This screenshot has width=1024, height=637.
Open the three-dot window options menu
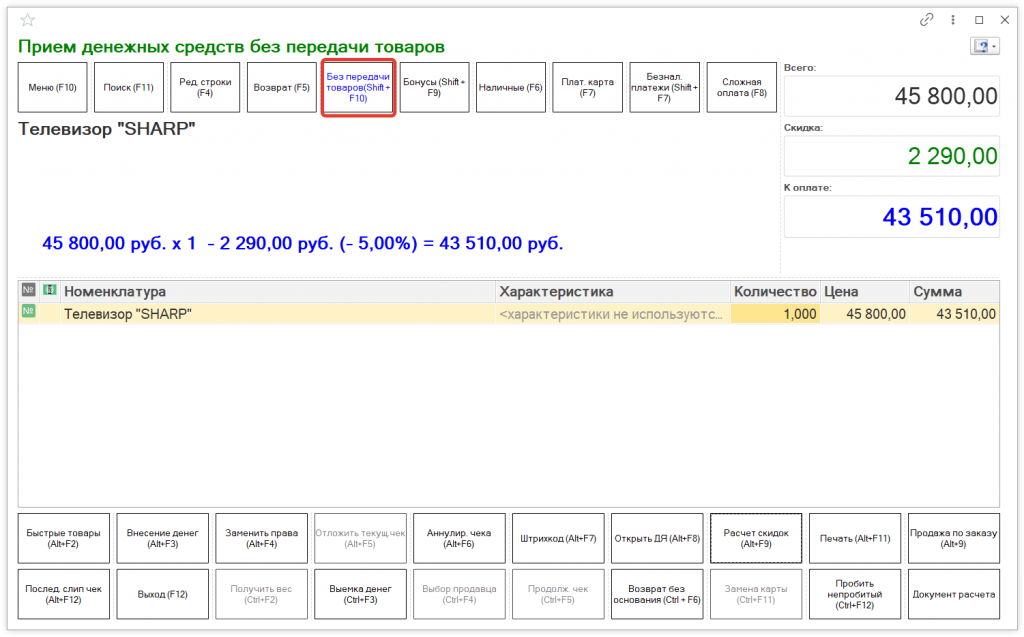953,20
